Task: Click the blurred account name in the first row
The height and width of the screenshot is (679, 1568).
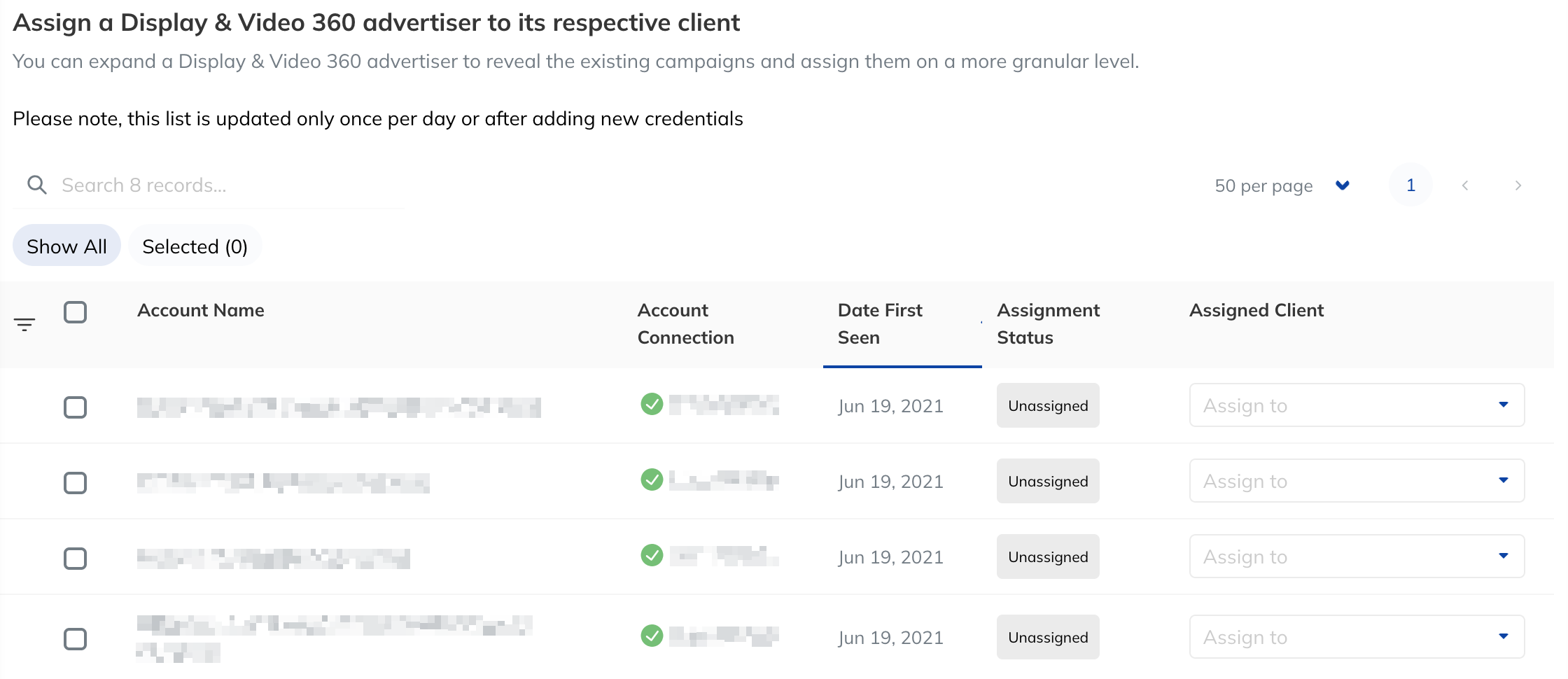Action: 339,407
